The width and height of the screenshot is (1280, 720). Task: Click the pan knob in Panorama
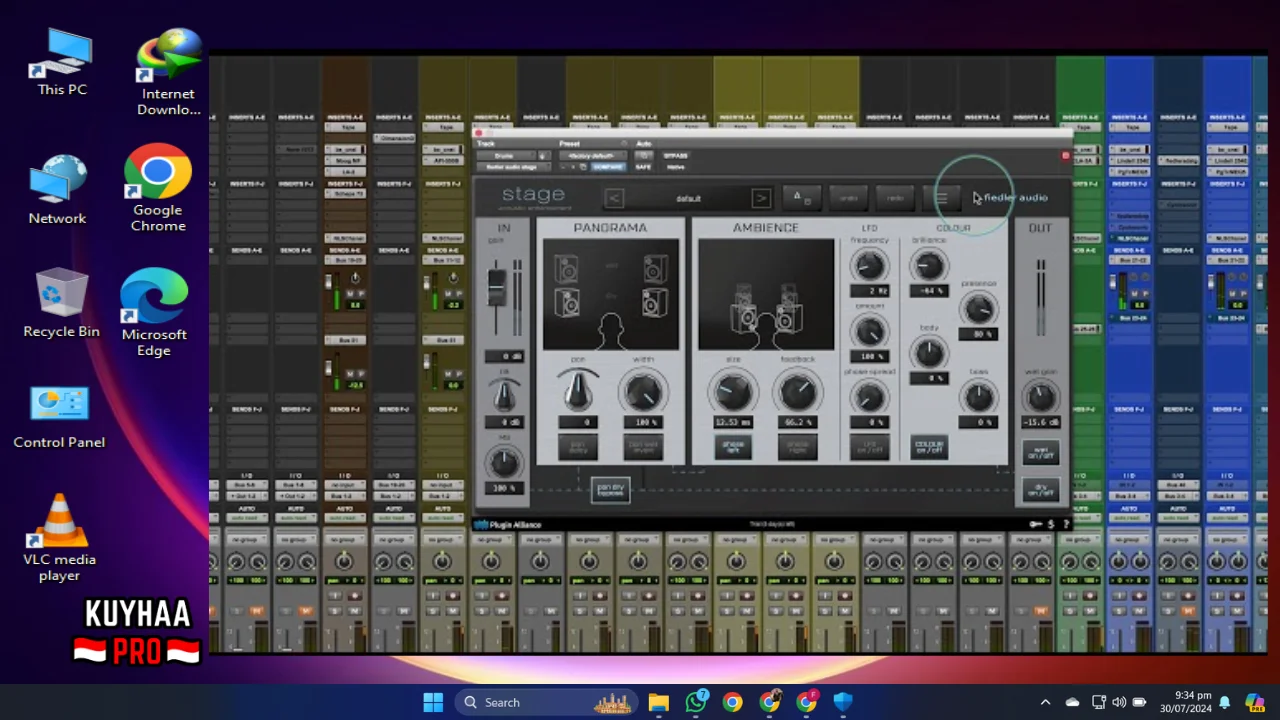(x=578, y=392)
